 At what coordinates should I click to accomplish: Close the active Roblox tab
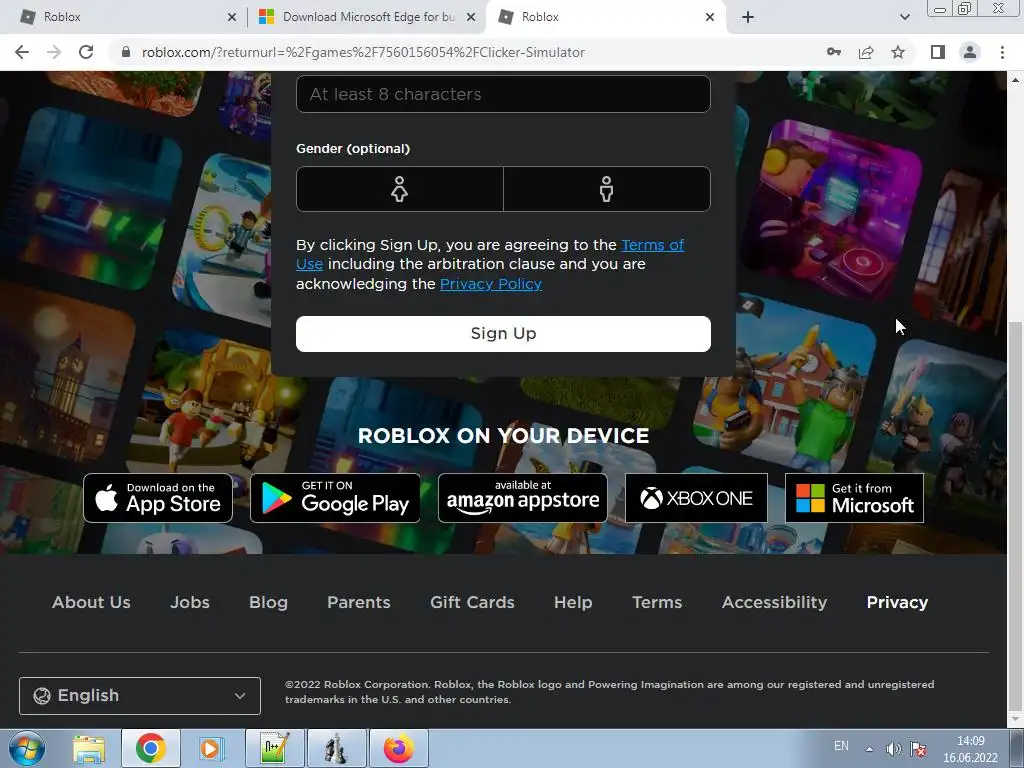(x=710, y=17)
